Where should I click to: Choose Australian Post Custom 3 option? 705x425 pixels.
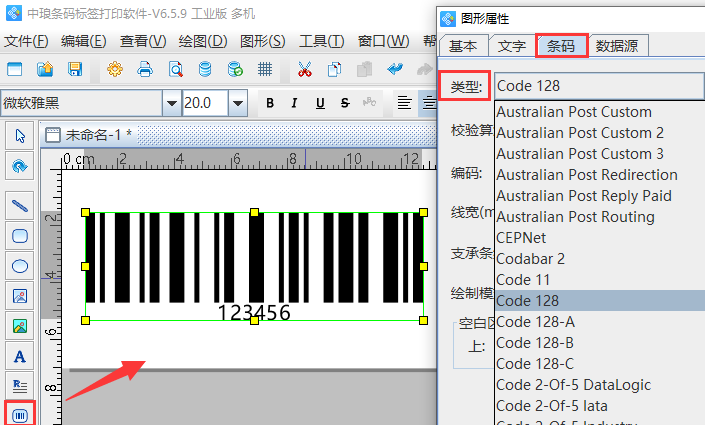click(x=600, y=154)
